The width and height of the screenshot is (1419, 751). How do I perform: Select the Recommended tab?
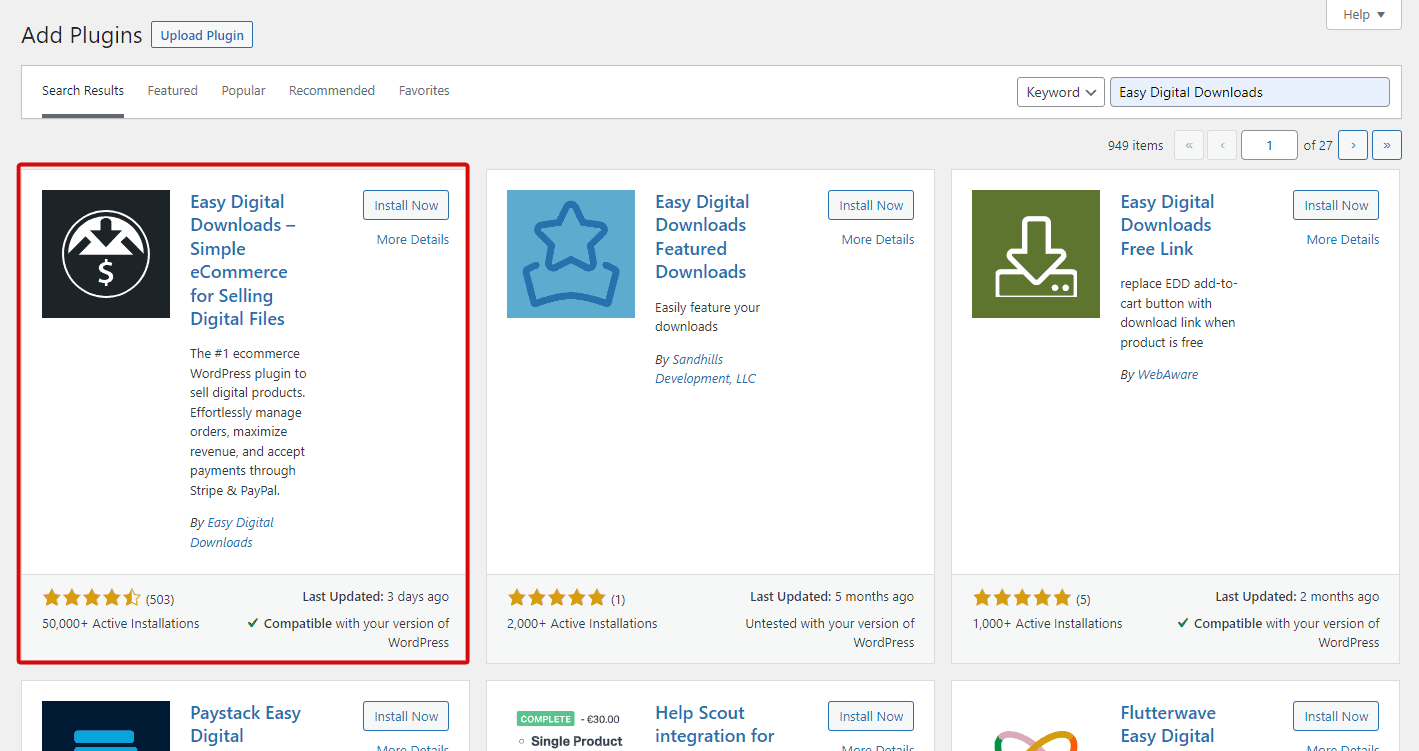[332, 91]
